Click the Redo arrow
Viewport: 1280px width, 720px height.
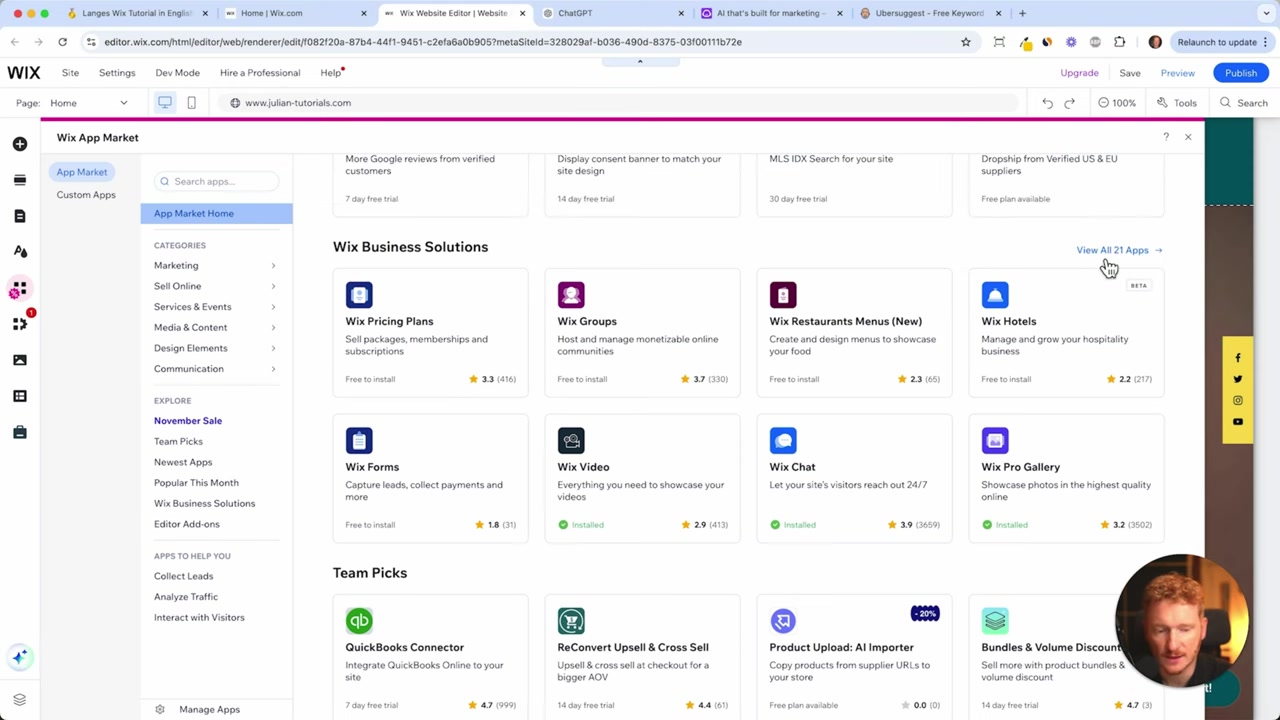1069,103
